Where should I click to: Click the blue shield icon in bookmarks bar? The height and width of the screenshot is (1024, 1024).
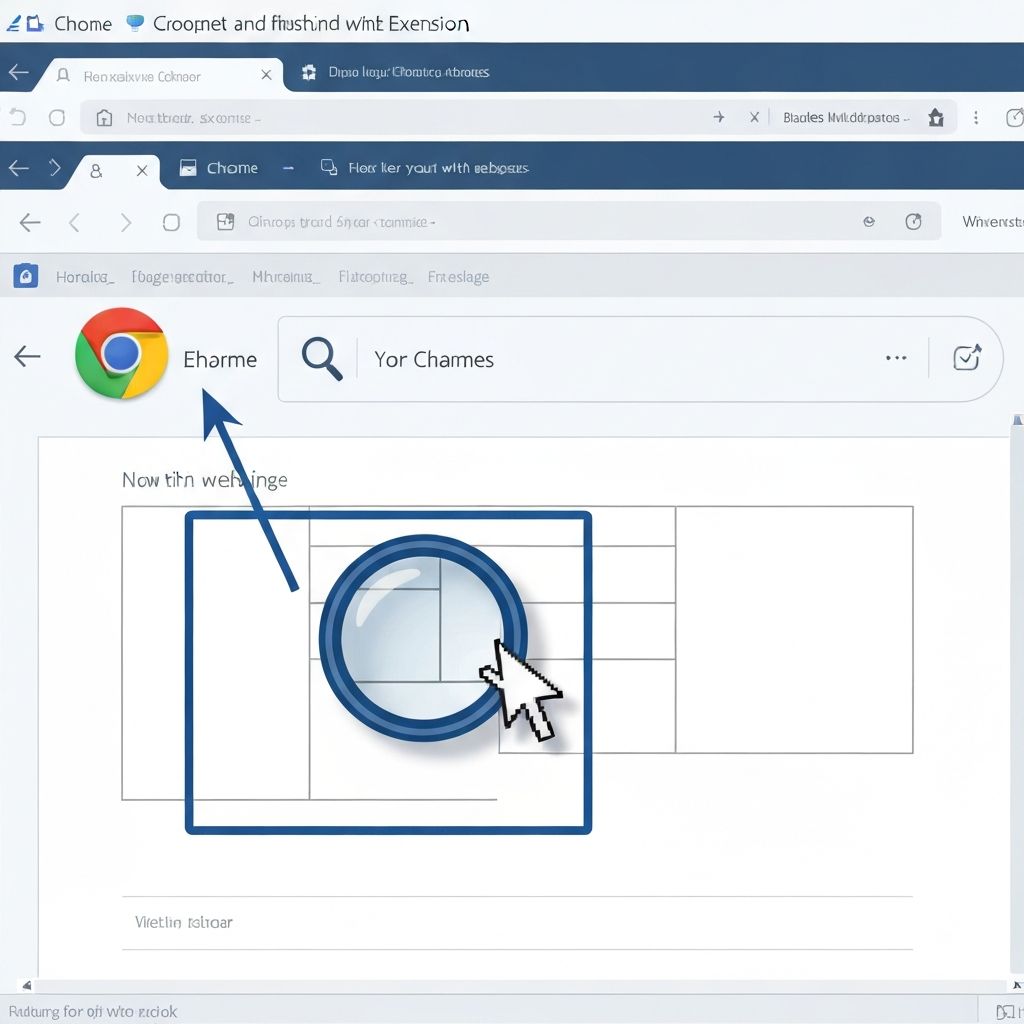(x=25, y=276)
